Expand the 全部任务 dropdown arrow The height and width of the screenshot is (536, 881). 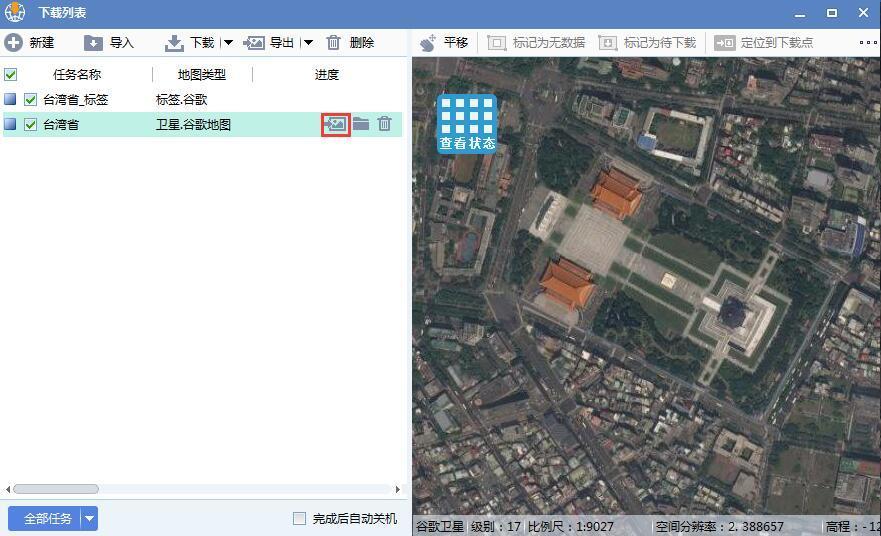click(x=90, y=519)
